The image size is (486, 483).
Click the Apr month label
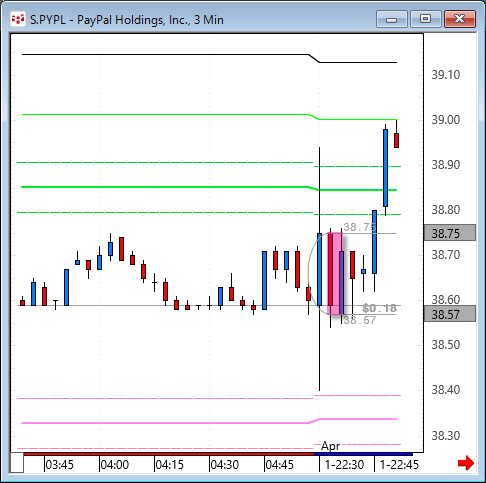click(330, 446)
